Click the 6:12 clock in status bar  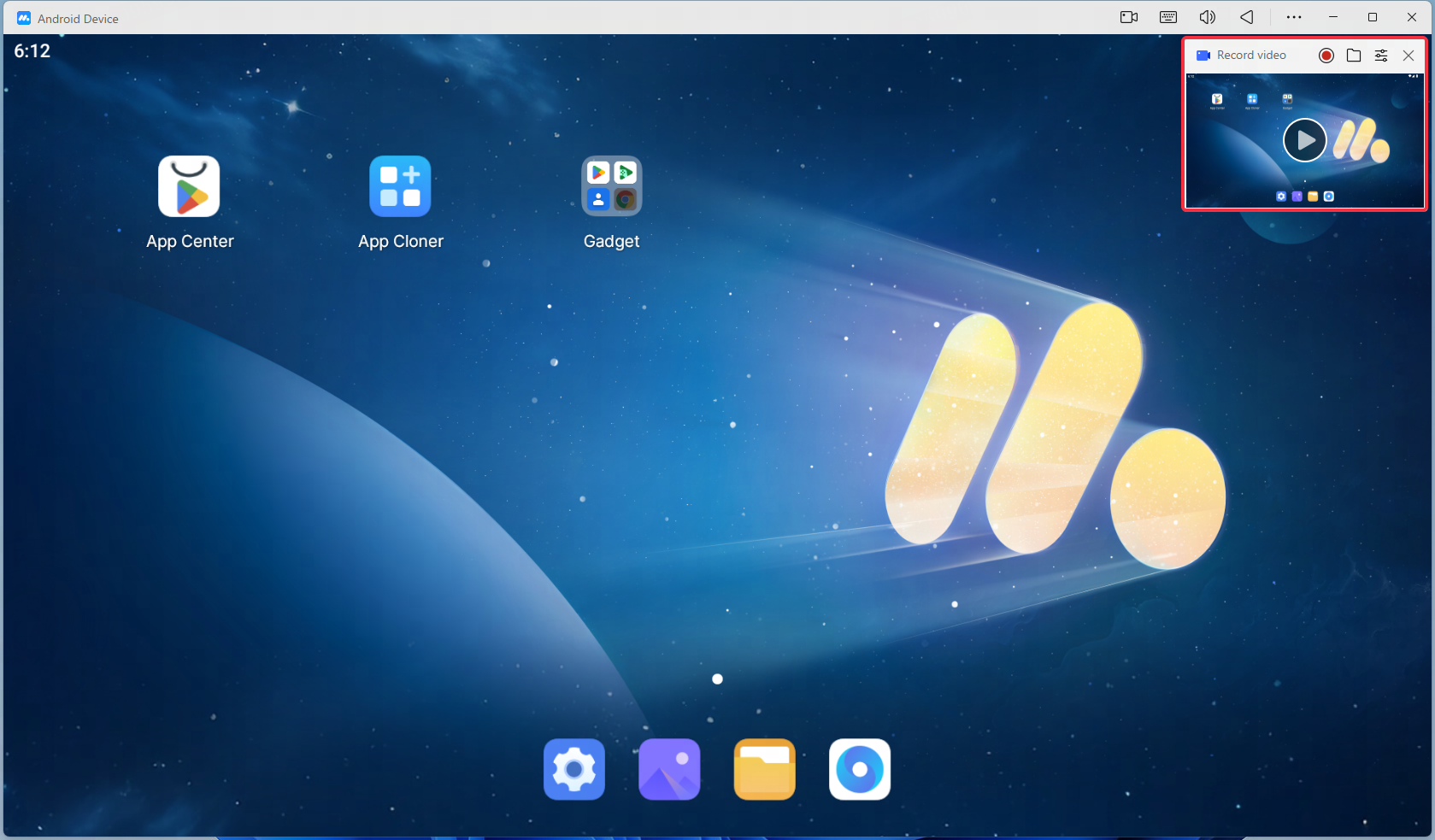click(32, 51)
